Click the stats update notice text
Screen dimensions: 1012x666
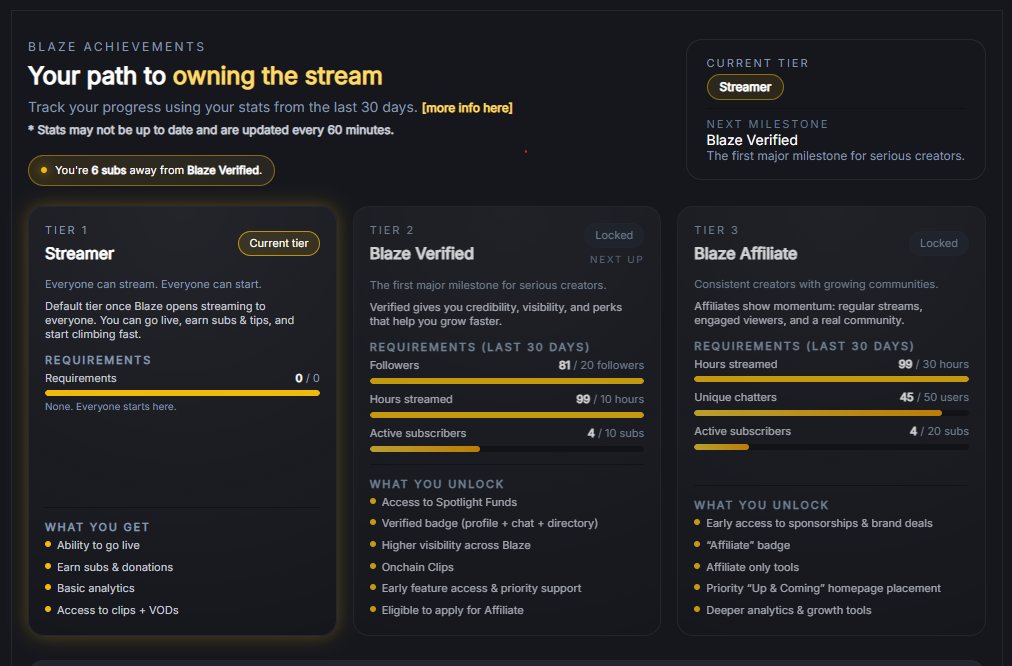click(210, 130)
